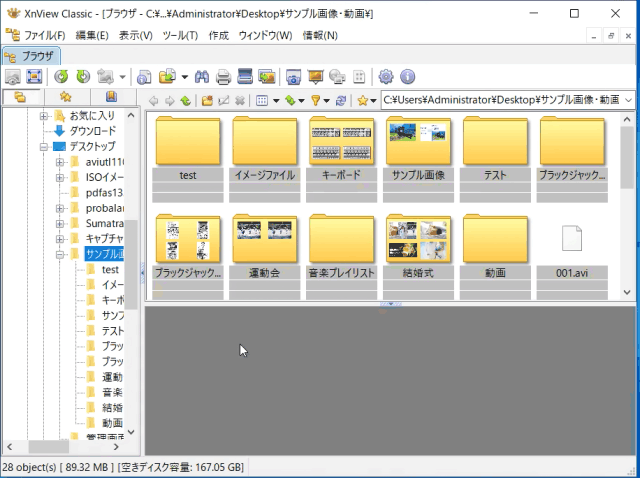Open the 情報(N) menu
This screenshot has width=640, height=478.
click(320, 36)
